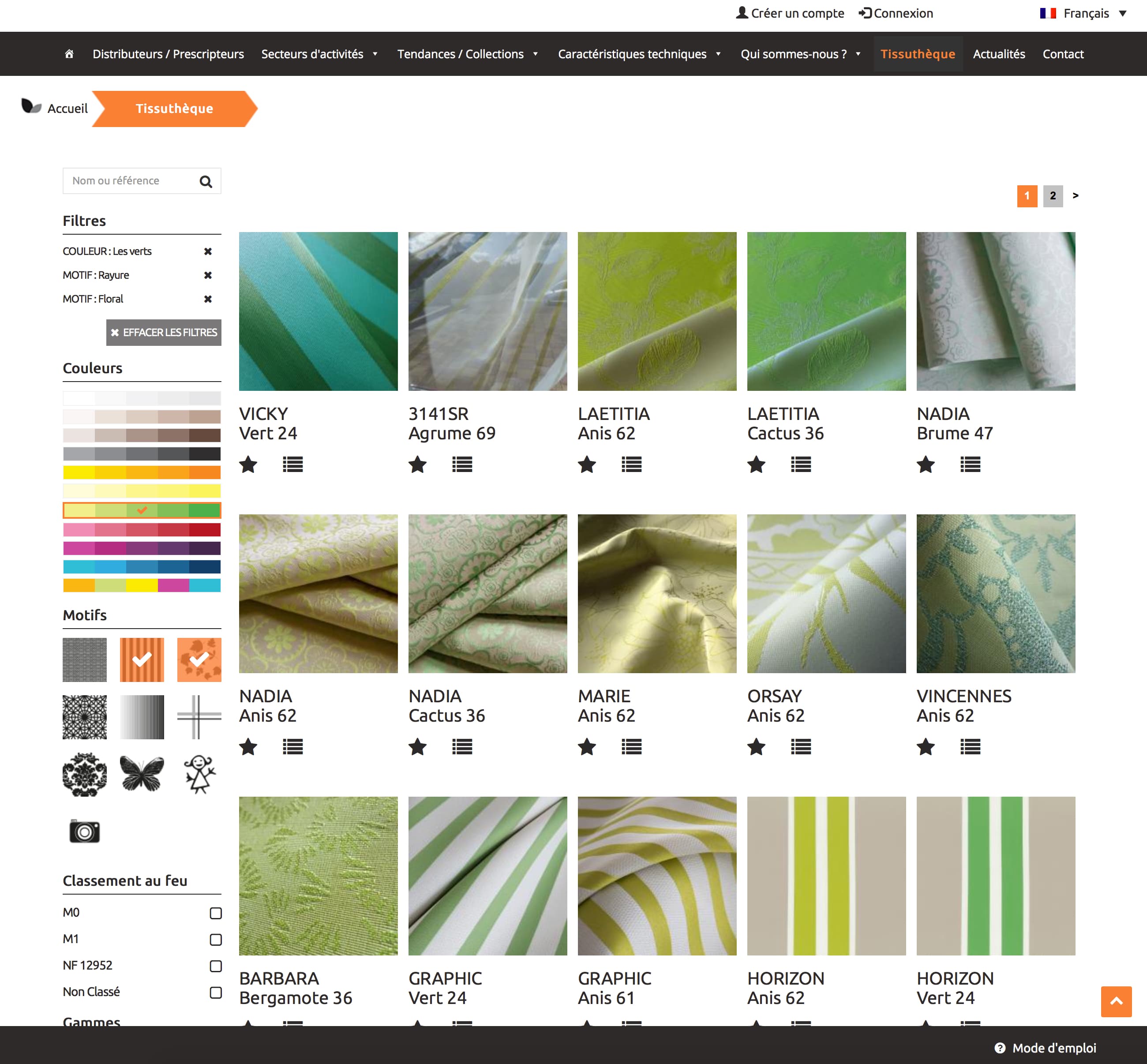Image resolution: width=1147 pixels, height=1064 pixels.
Task: Choose the children figure motif filter
Action: tap(199, 774)
